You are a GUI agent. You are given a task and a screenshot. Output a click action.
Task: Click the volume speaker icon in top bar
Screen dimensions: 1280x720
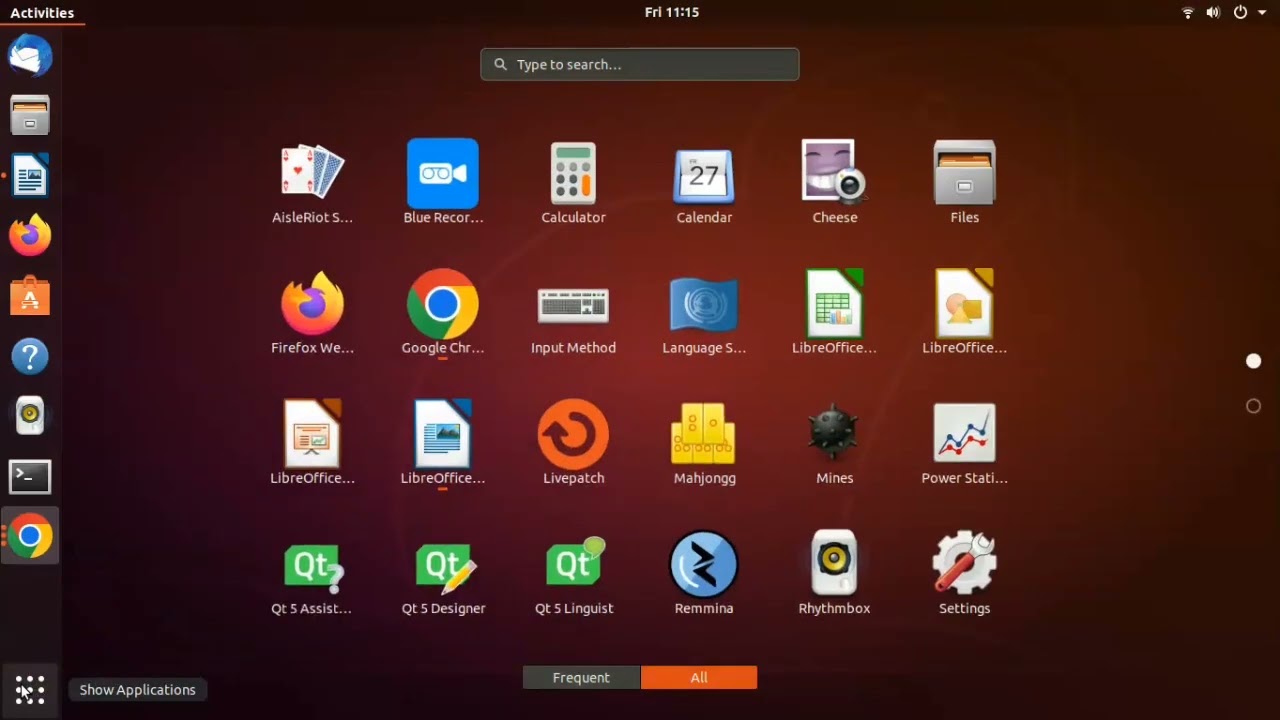[x=1213, y=13]
